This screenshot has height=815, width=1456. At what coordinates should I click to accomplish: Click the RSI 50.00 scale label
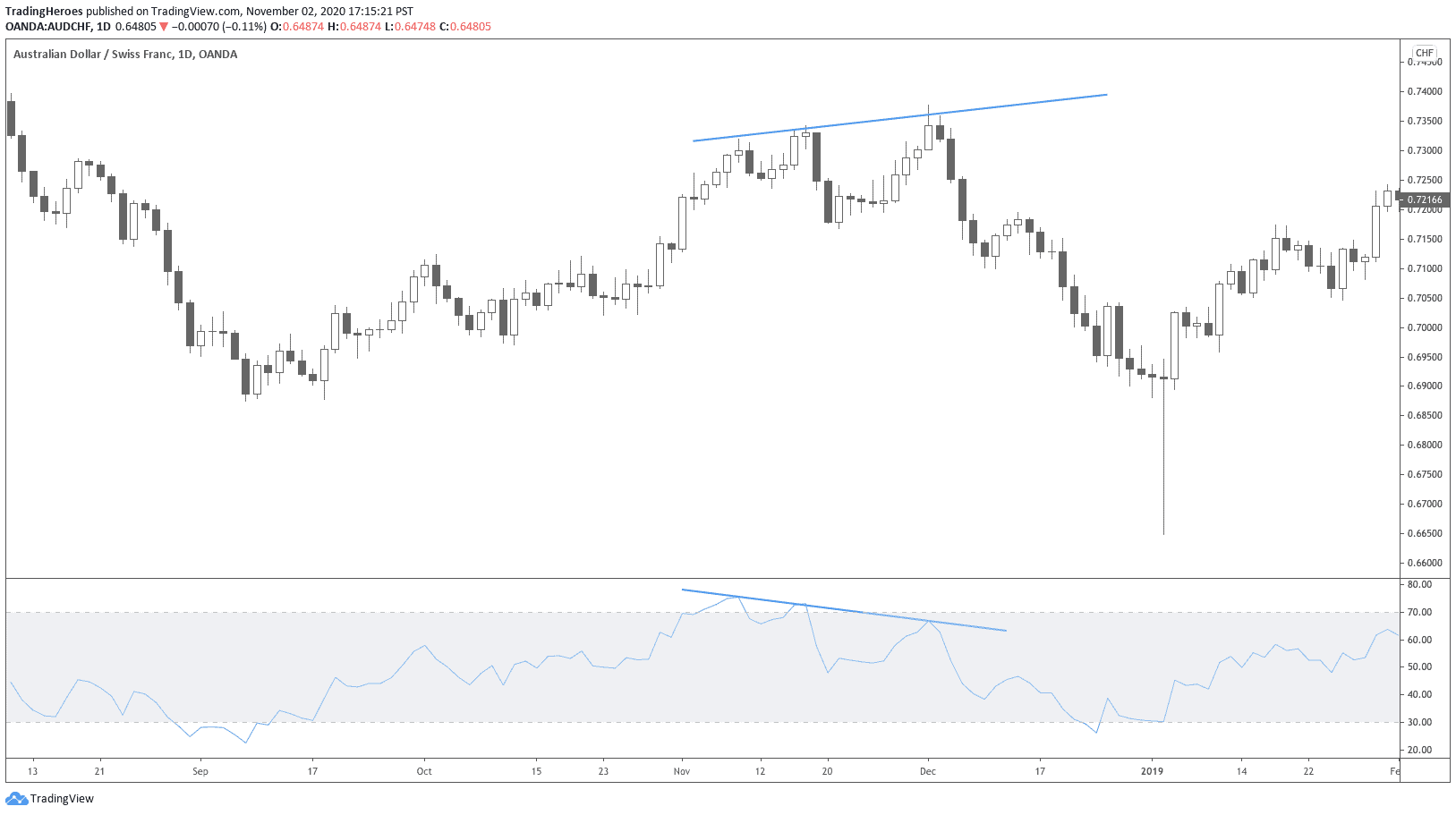(1419, 666)
